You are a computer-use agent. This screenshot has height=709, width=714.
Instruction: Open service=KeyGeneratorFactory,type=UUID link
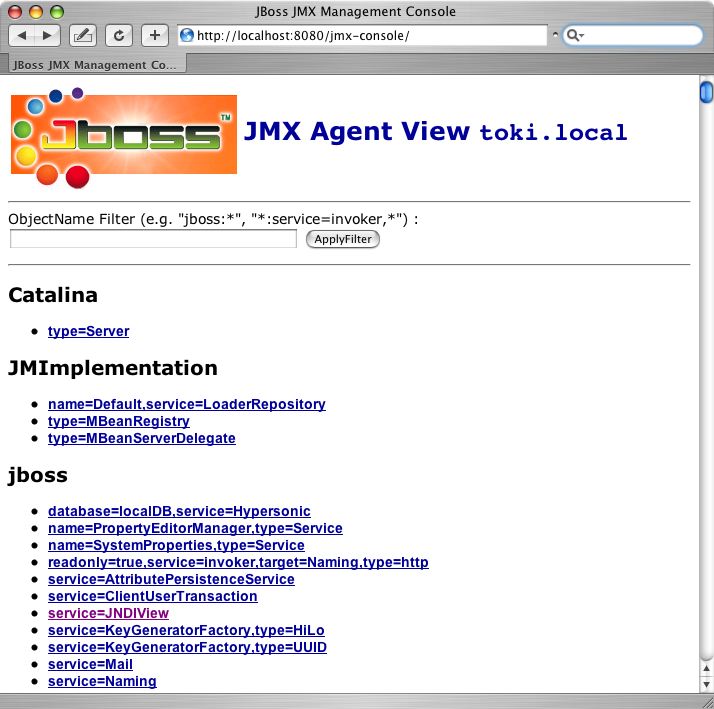pos(187,647)
